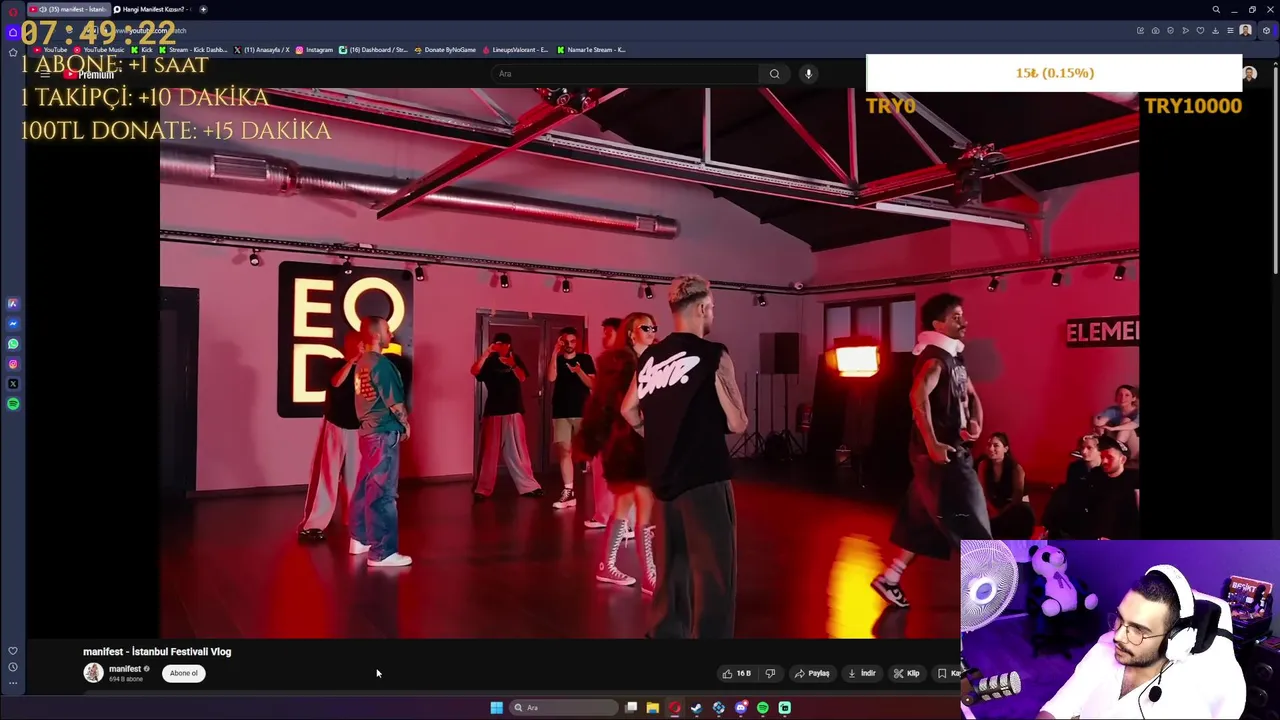Open the YouTube Premium logo home
This screenshot has width=1280, height=720.
pyautogui.click(x=90, y=75)
